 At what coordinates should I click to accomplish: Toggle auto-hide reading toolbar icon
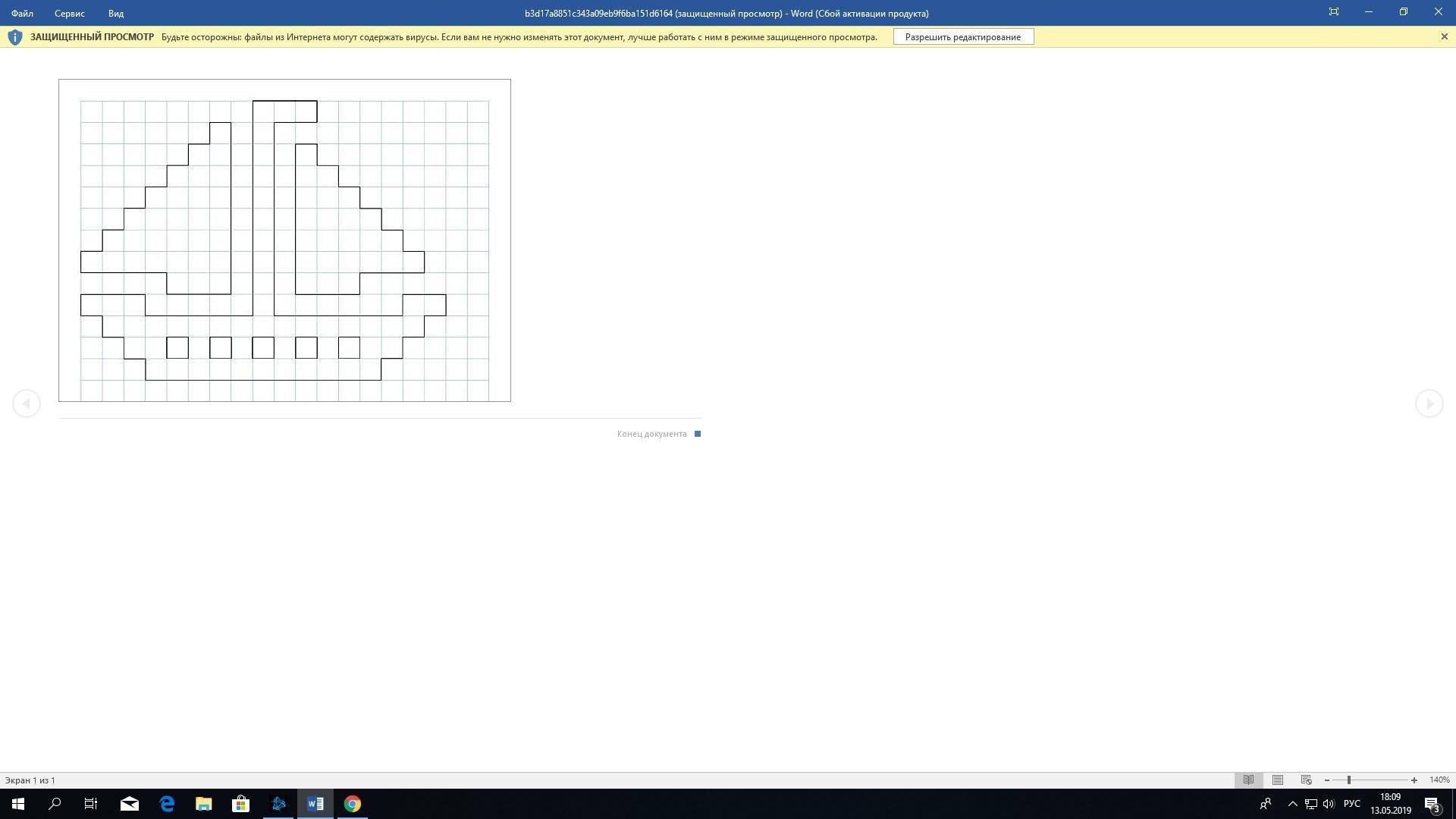pos(1333,12)
